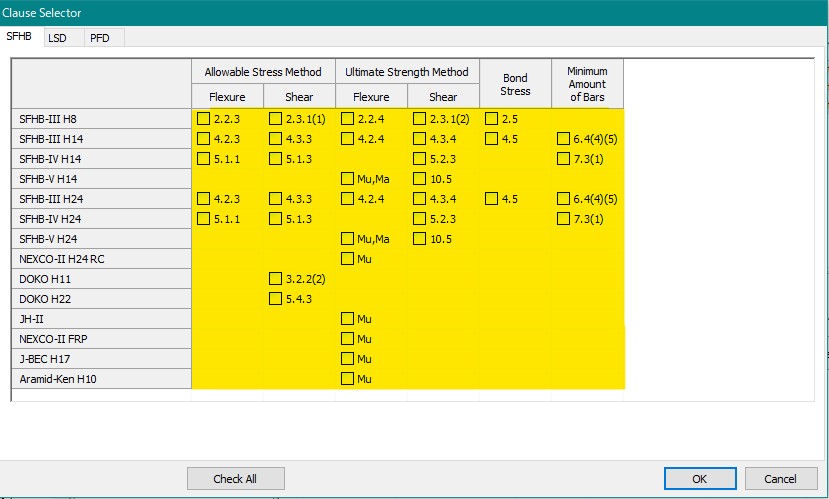The width and height of the screenshot is (829, 499).
Task: Check 5.2.3 in SFHB-IV H24 row
Action: [419, 218]
